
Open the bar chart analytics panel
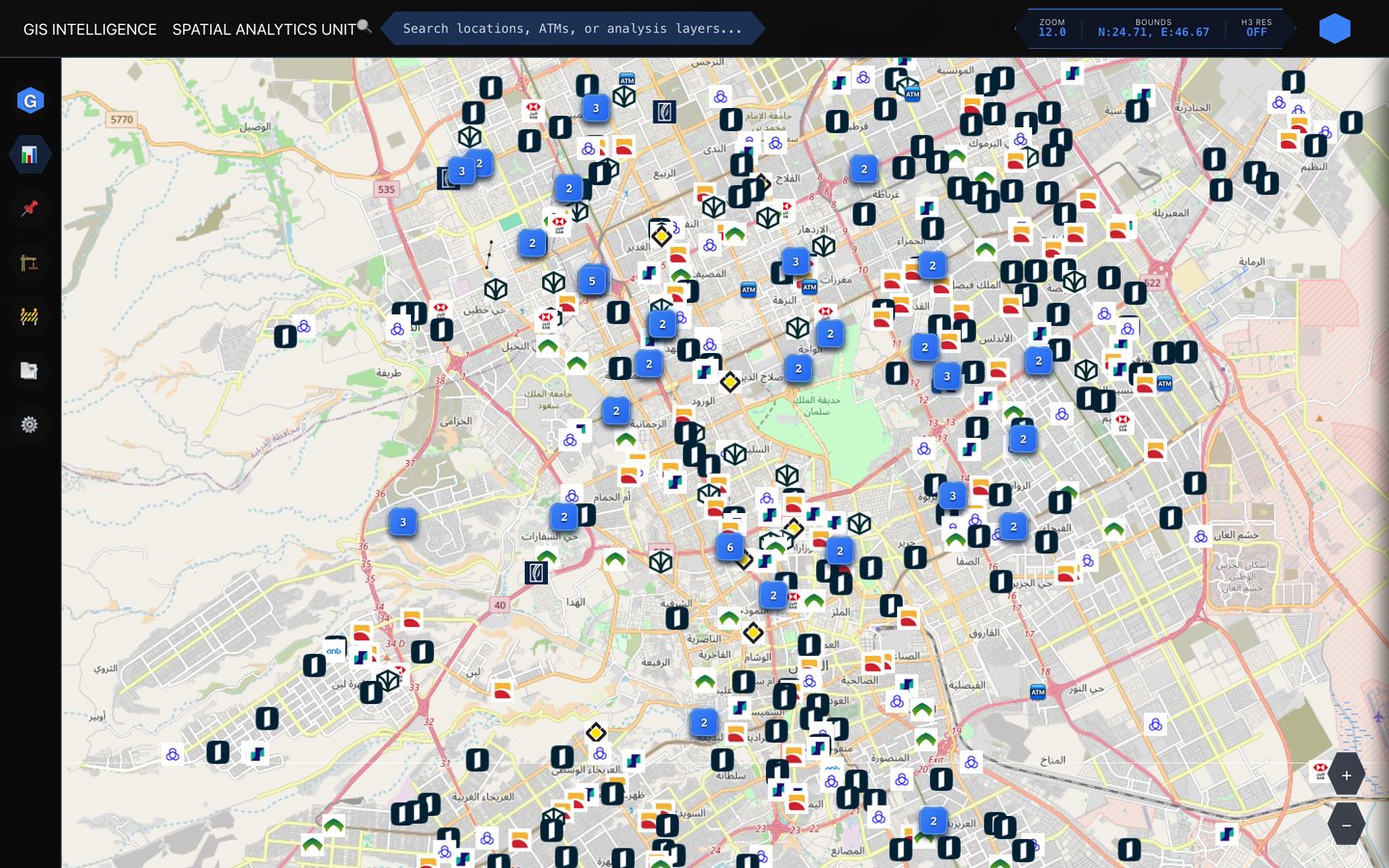(x=30, y=154)
